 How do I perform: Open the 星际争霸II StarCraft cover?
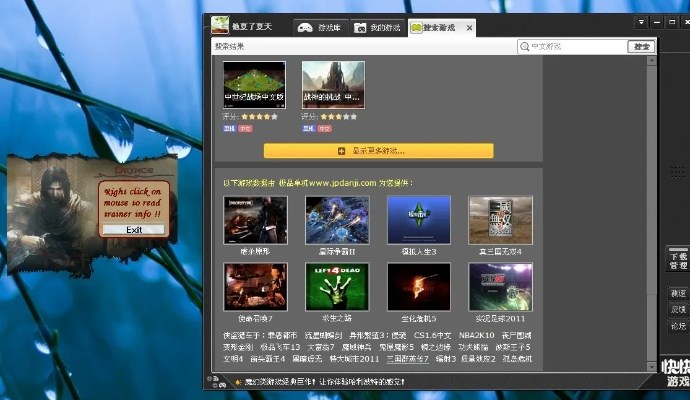coord(337,220)
